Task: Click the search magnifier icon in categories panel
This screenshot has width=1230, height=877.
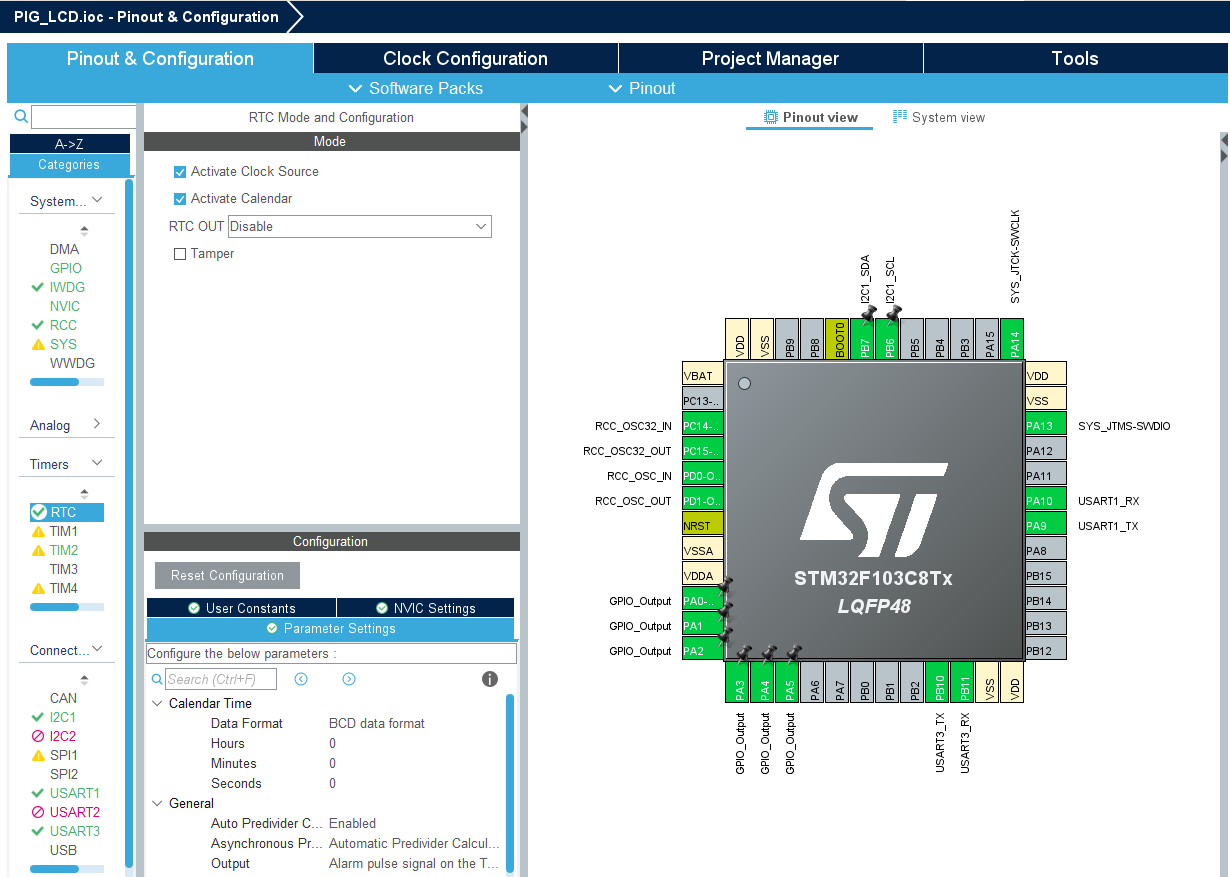Action: point(20,116)
